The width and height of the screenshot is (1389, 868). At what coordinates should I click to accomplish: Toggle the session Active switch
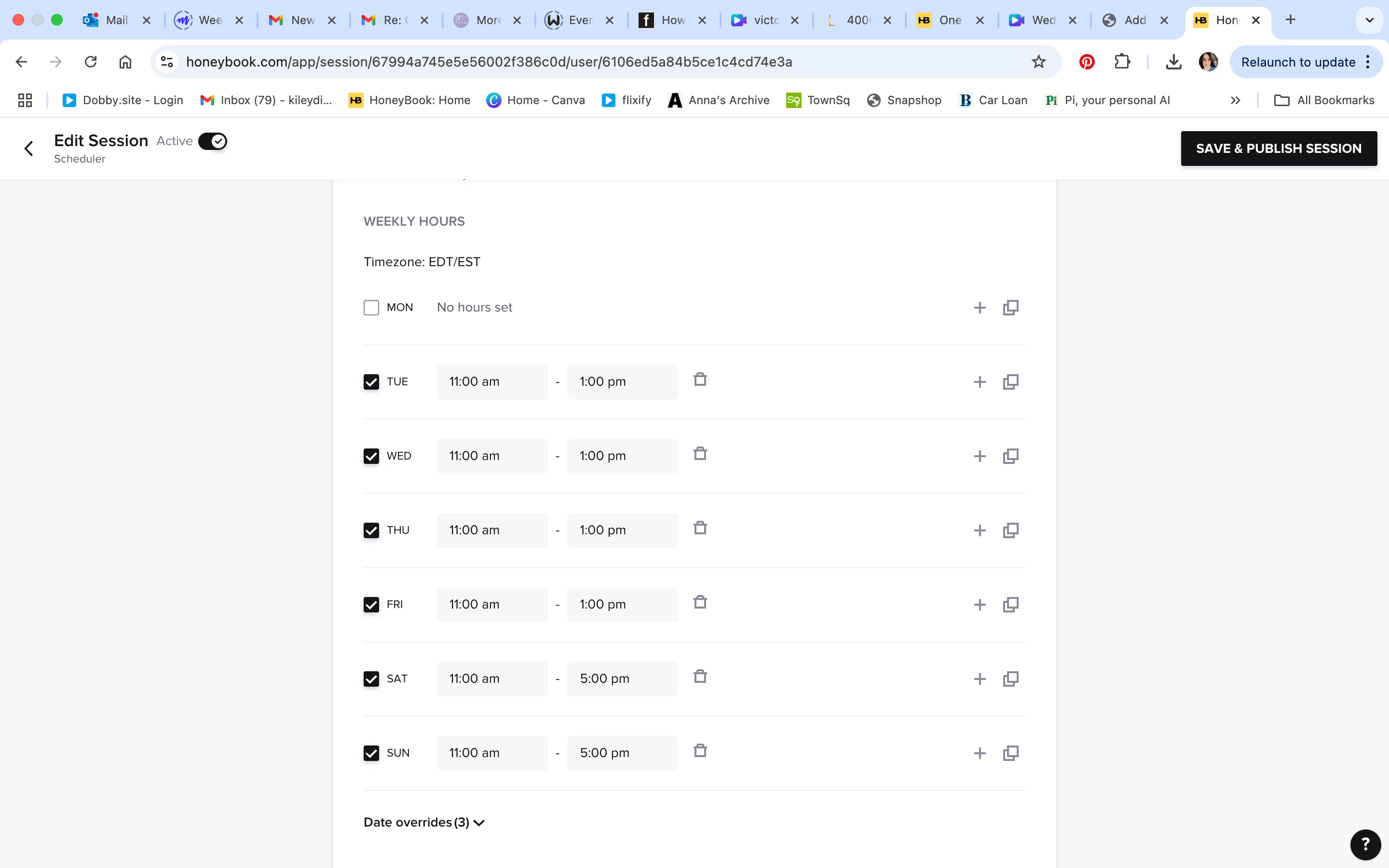pyautogui.click(x=212, y=141)
